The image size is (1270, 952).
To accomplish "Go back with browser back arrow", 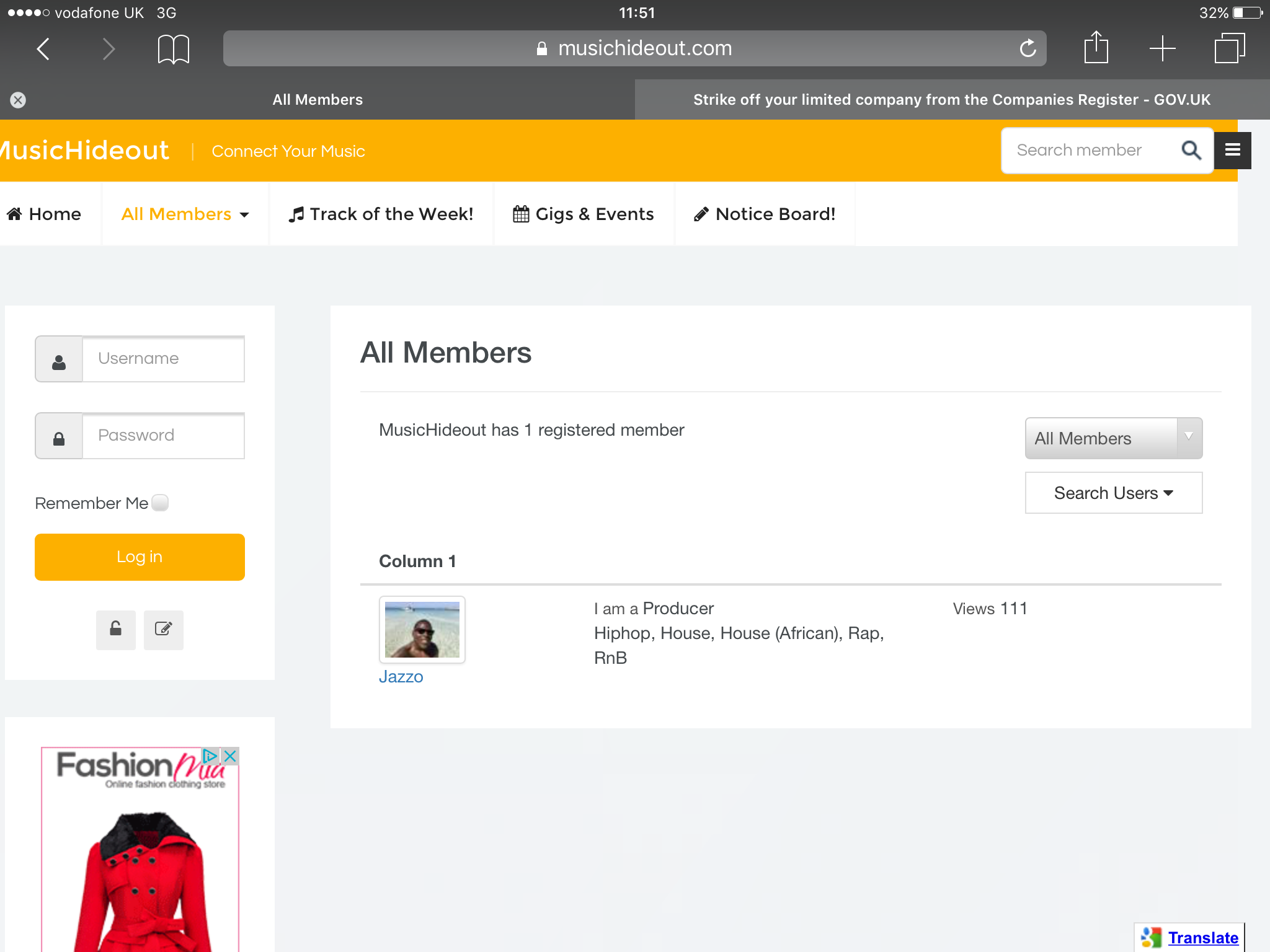I will tap(43, 49).
